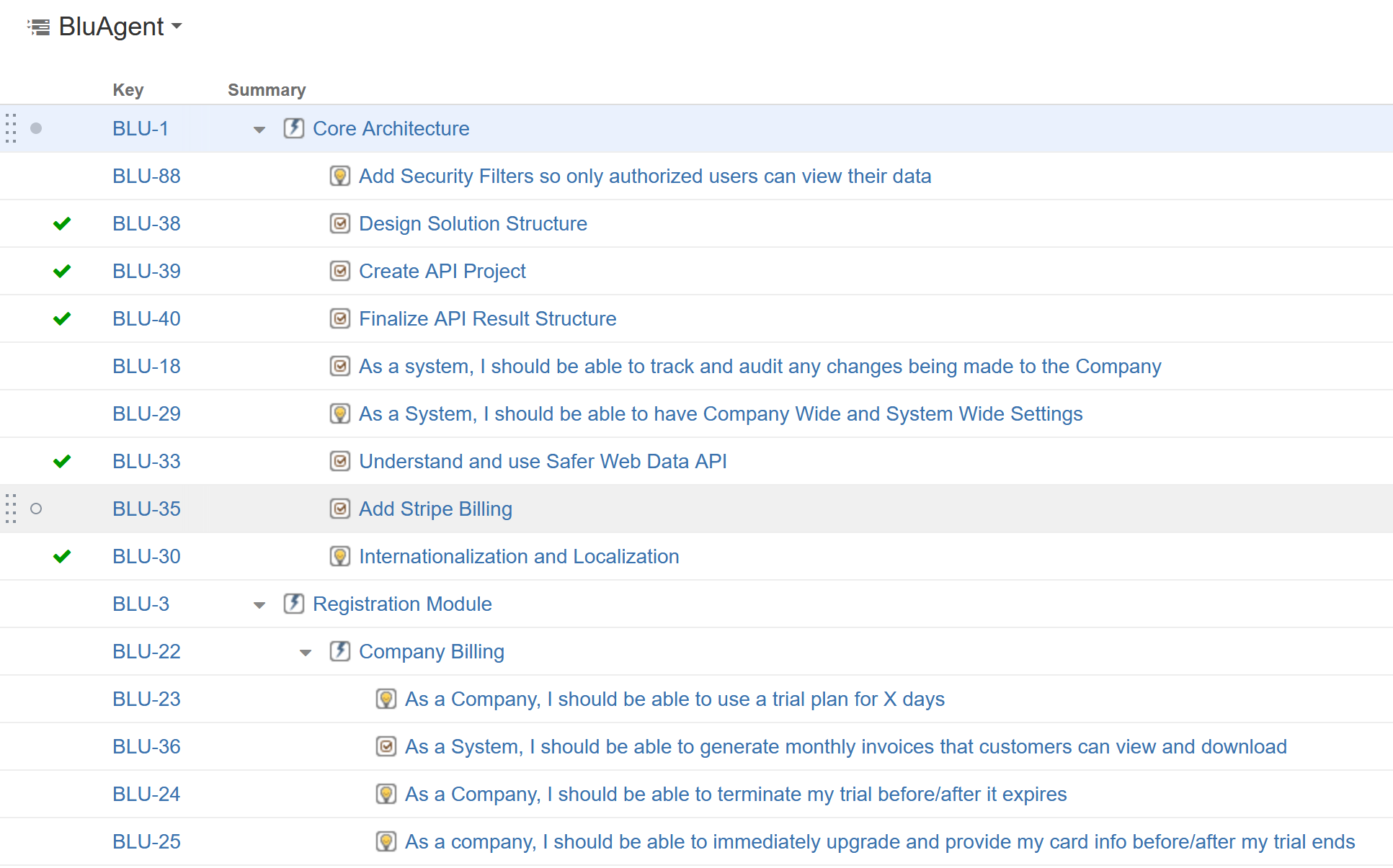Viewport: 1393px width, 868px height.
Task: Click the bulb icon for Internationalization and Localization
Action: 339,556
